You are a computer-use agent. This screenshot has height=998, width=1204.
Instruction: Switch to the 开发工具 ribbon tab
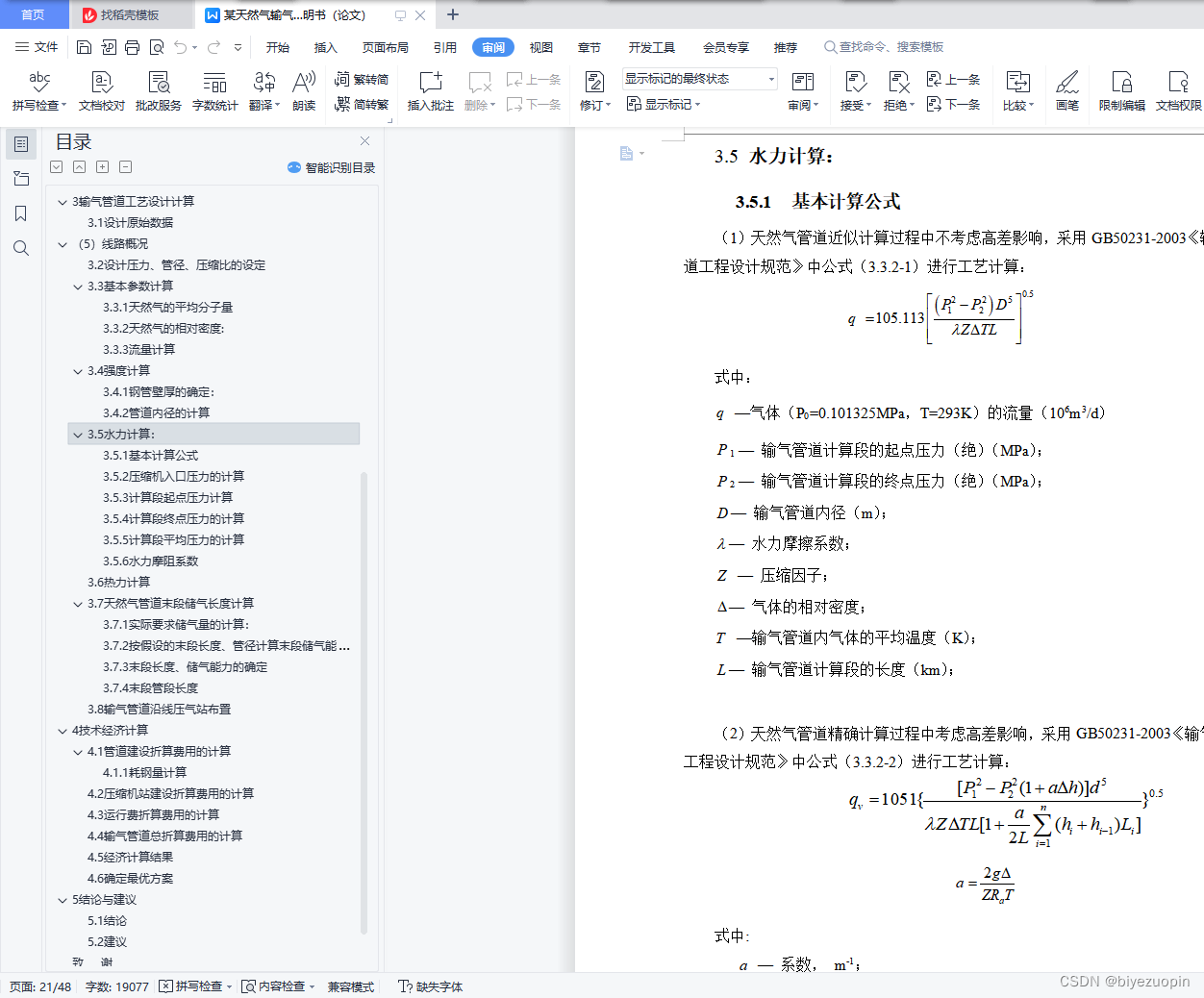652,47
